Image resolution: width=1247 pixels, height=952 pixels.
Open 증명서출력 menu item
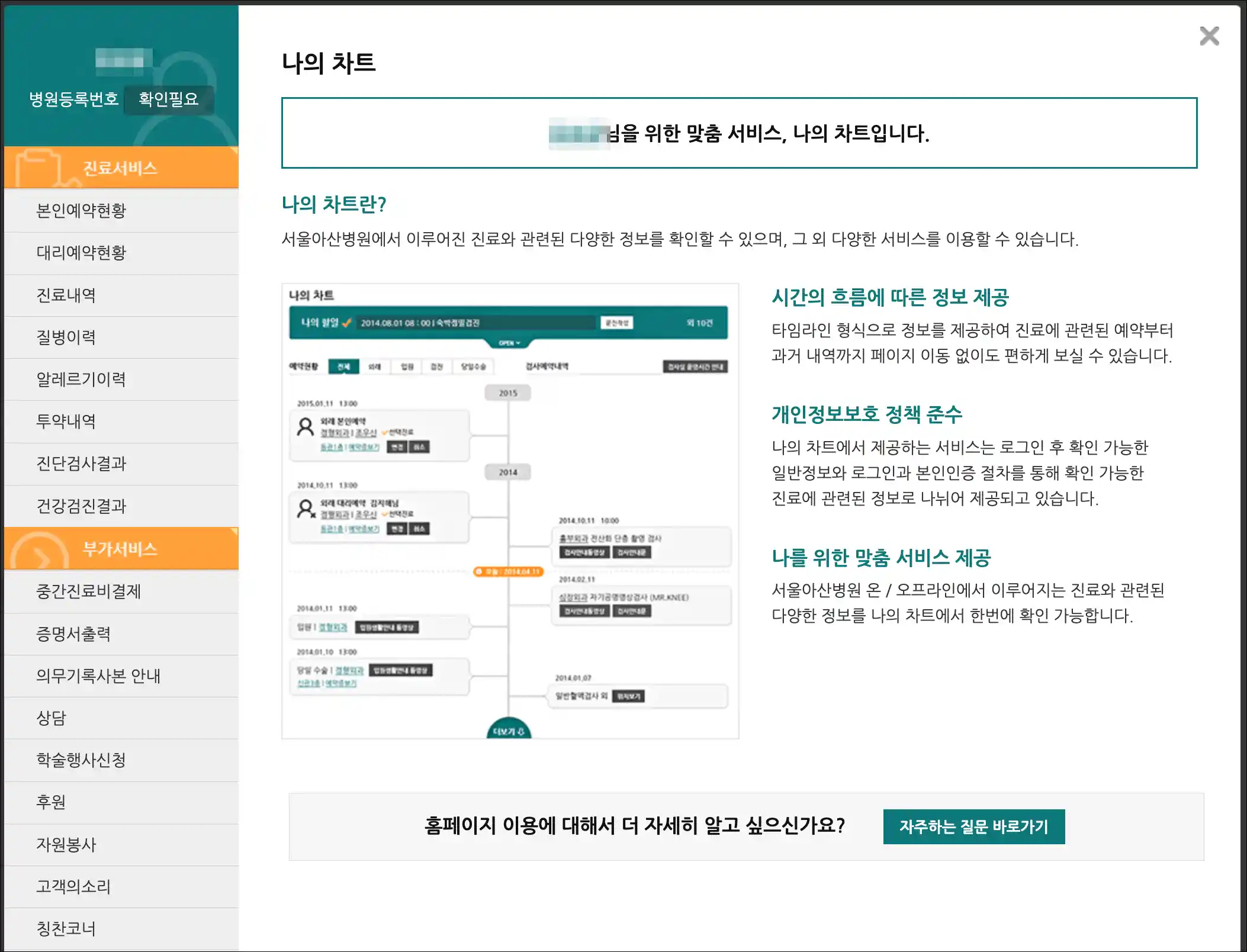click(x=121, y=634)
